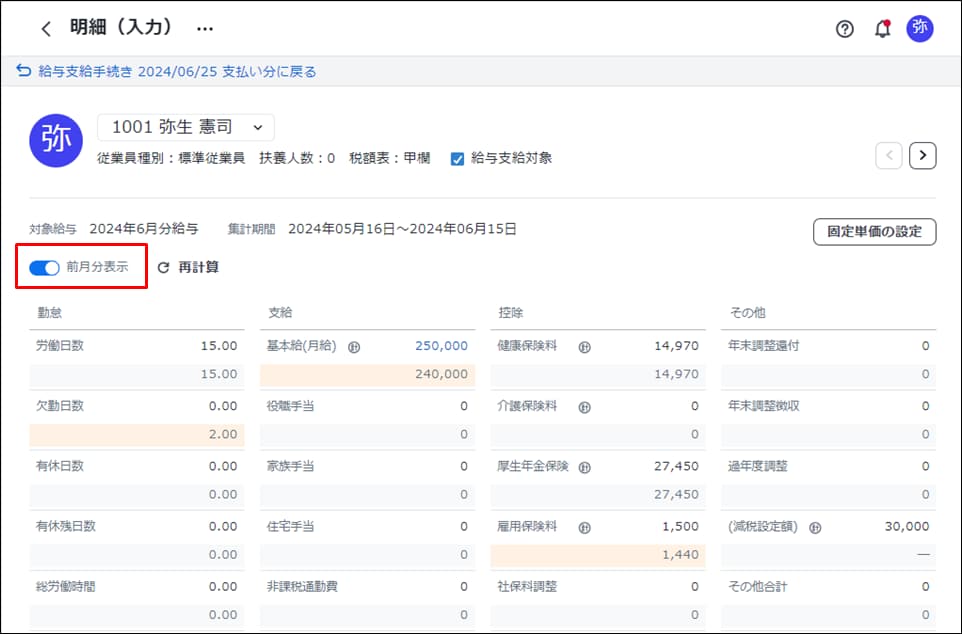Click the 扶養人数：0 text

coord(298,158)
